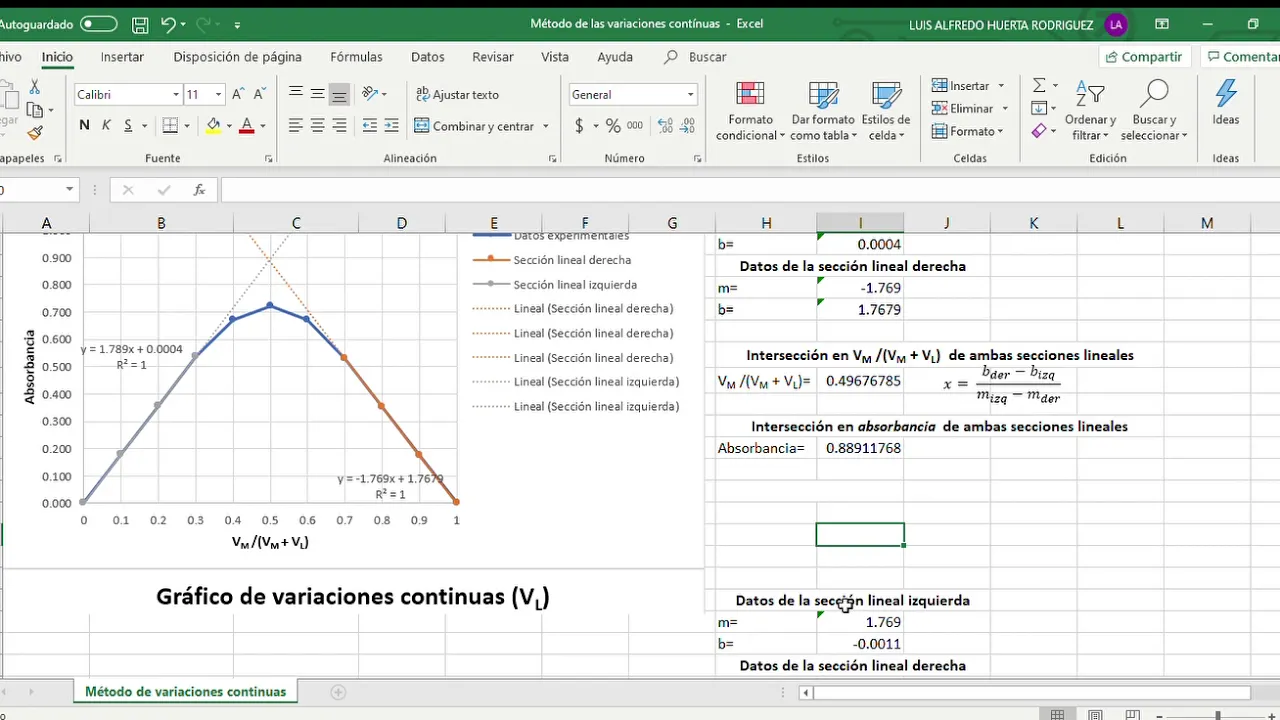1280x720 pixels.
Task: Expand the General number format dropdown
Action: 690,95
